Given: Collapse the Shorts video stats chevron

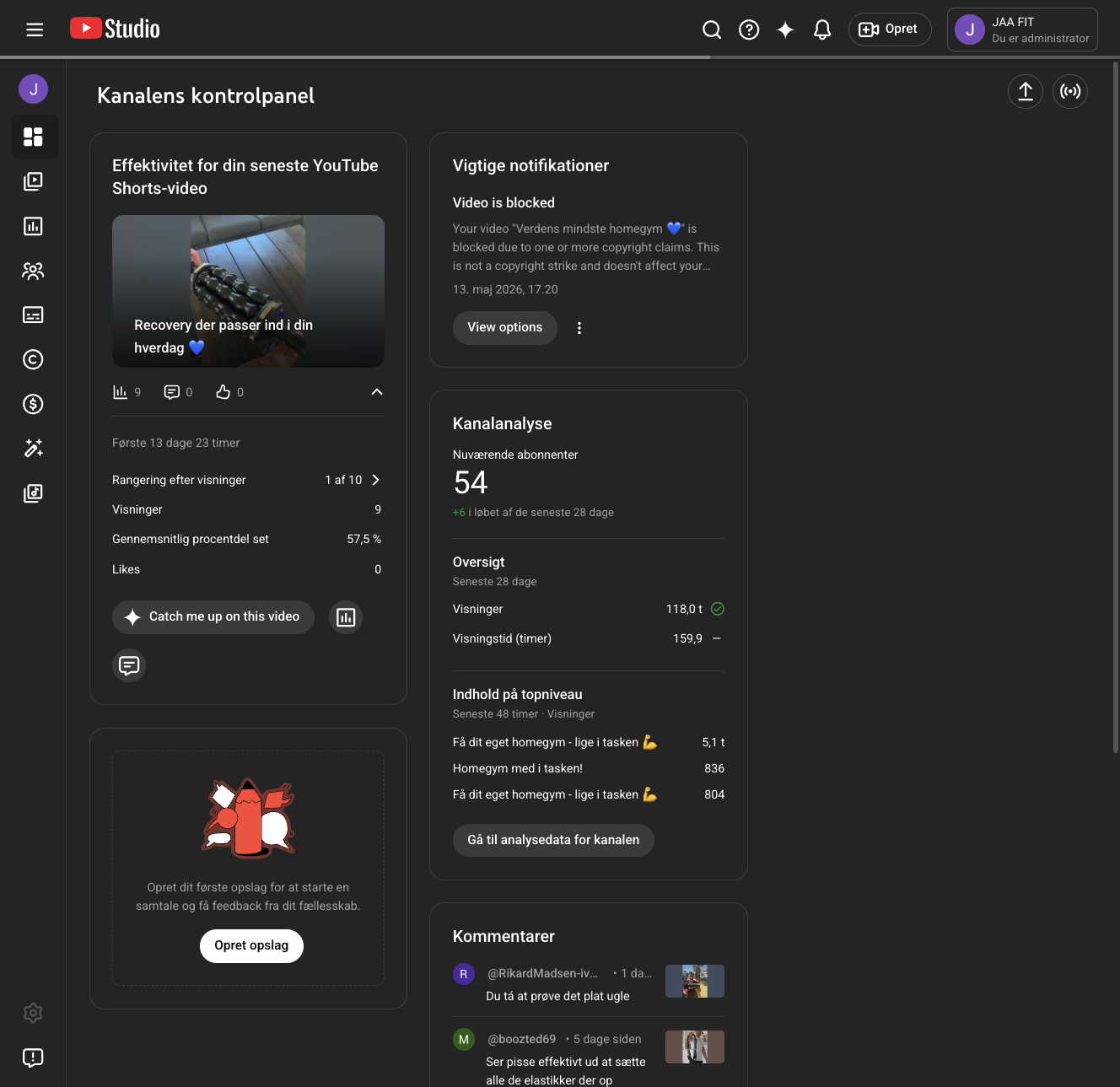Looking at the screenshot, I should 377,392.
